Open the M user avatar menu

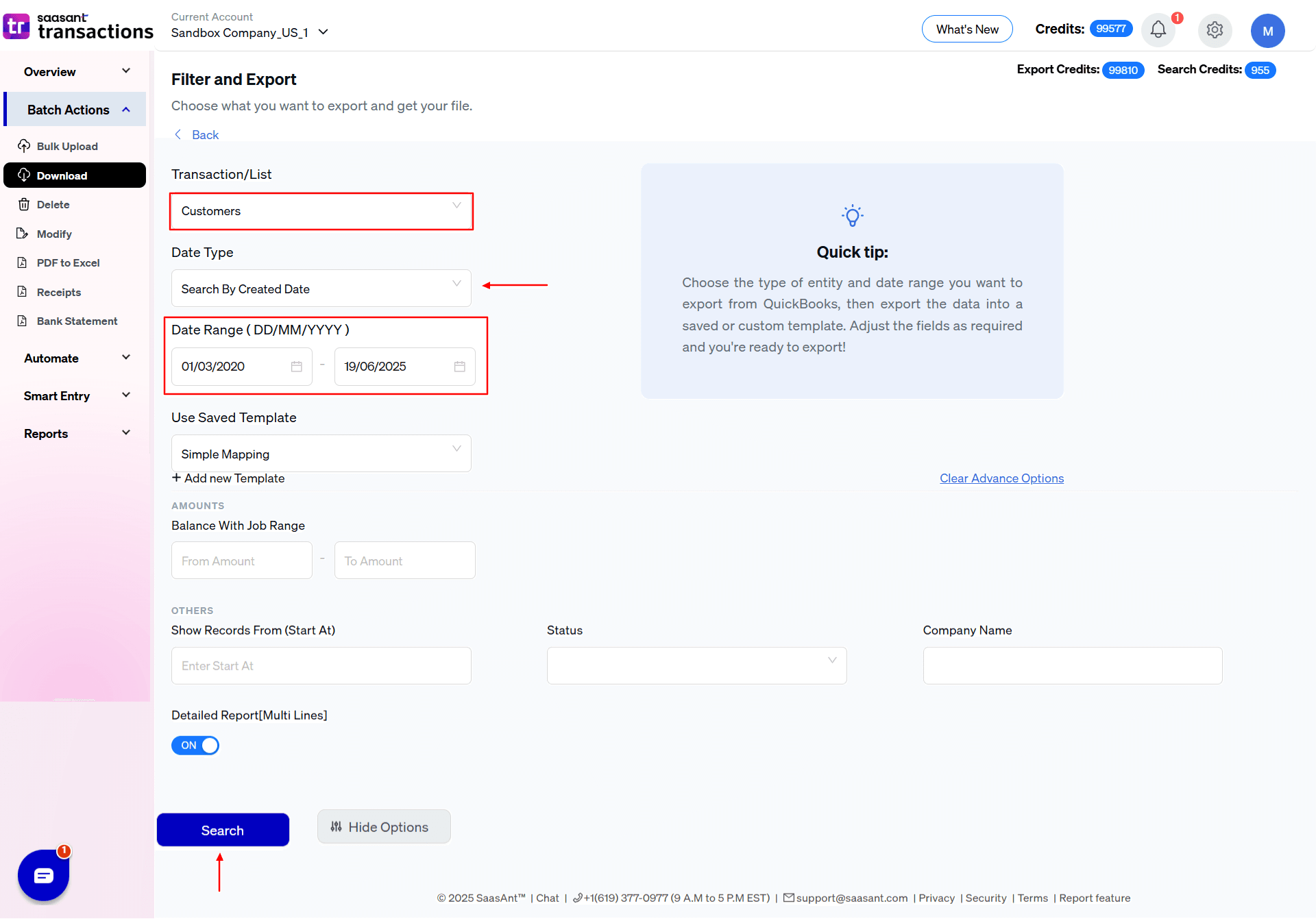pos(1267,31)
